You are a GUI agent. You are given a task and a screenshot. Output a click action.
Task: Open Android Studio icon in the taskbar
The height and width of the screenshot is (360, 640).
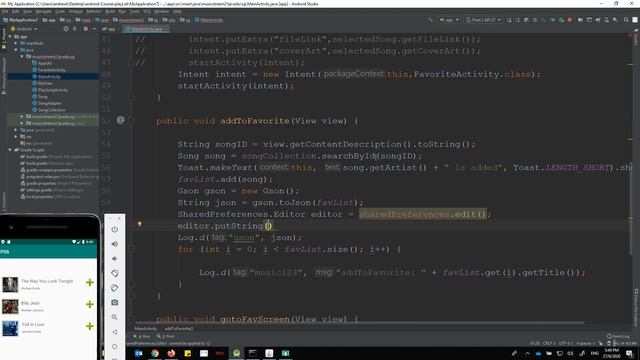pos(236,353)
